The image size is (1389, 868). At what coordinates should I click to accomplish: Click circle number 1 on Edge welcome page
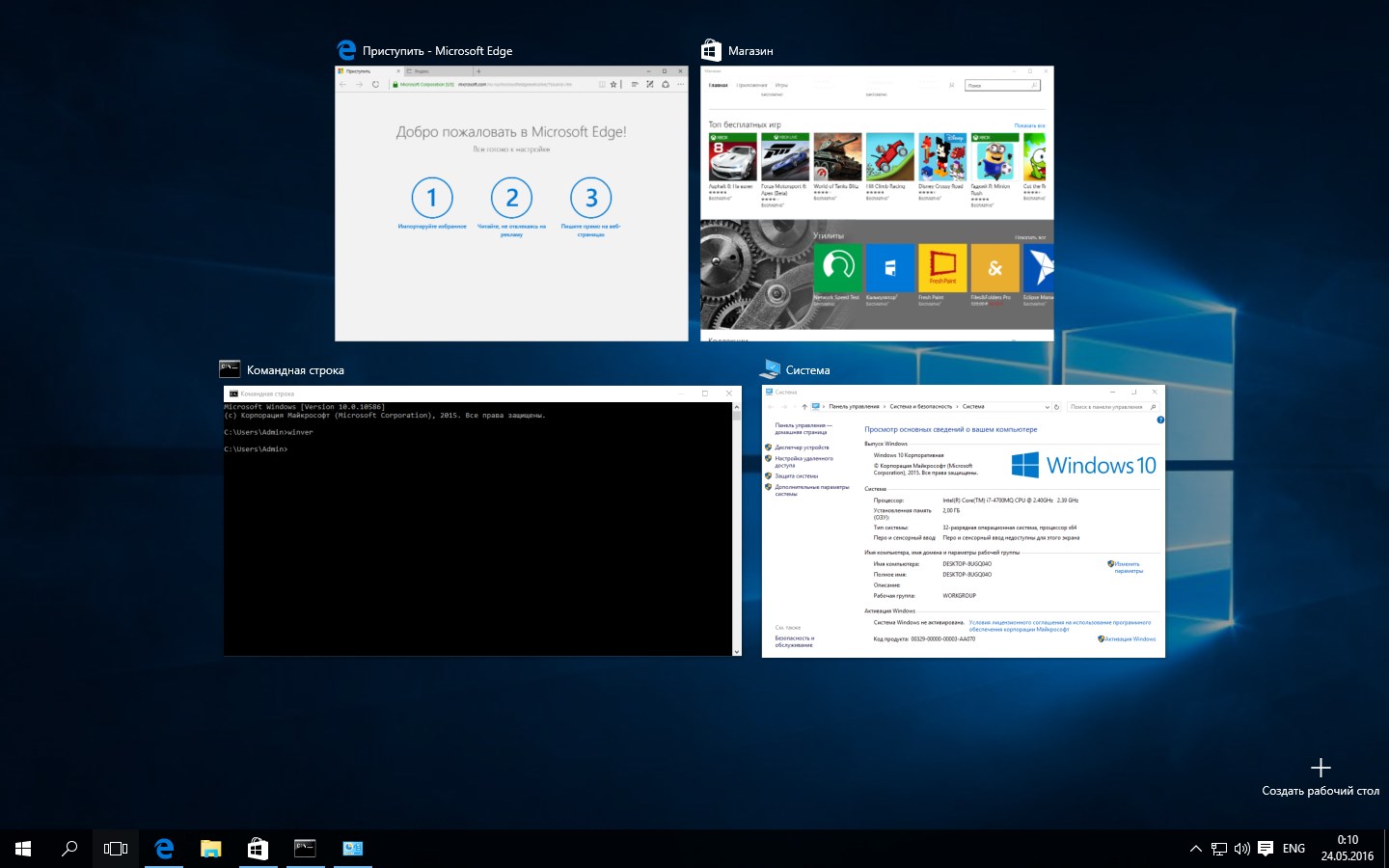coord(432,198)
